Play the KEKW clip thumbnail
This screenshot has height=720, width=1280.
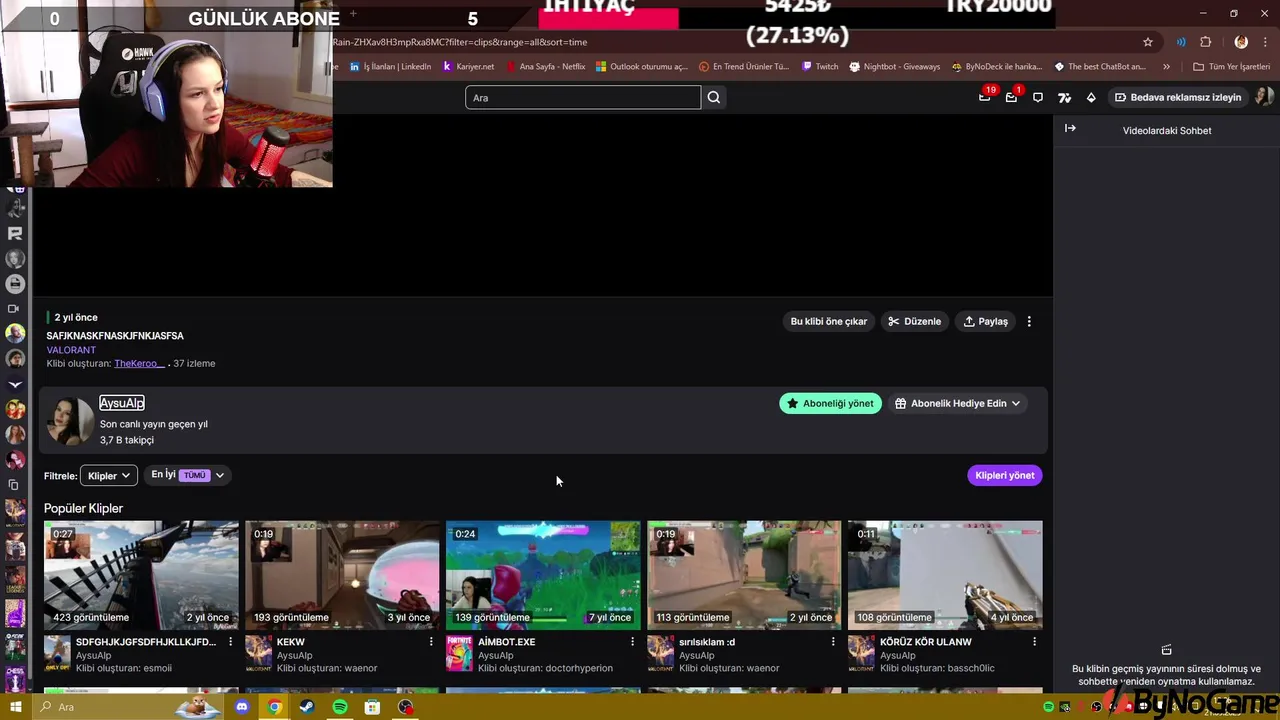(x=342, y=575)
